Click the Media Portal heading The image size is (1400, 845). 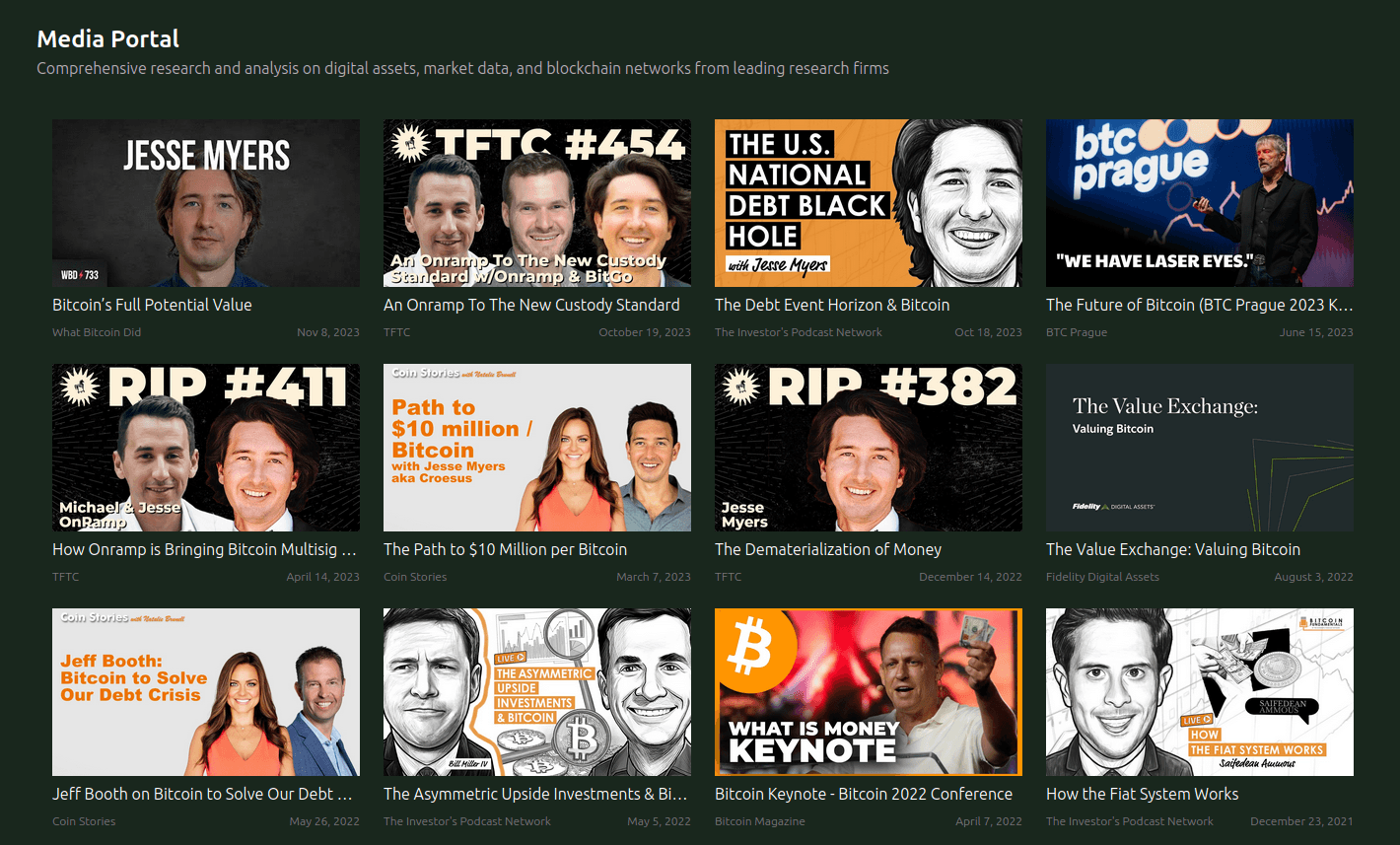pyautogui.click(x=108, y=38)
